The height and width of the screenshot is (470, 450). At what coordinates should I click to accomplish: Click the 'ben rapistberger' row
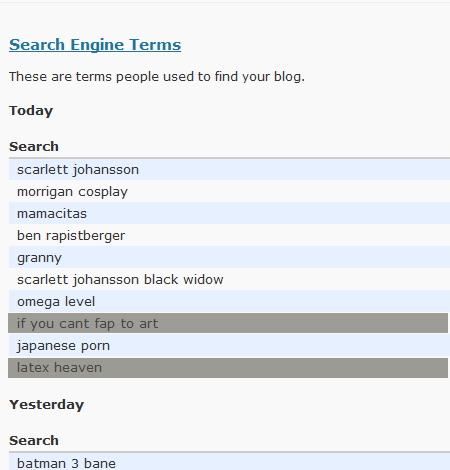tap(229, 235)
